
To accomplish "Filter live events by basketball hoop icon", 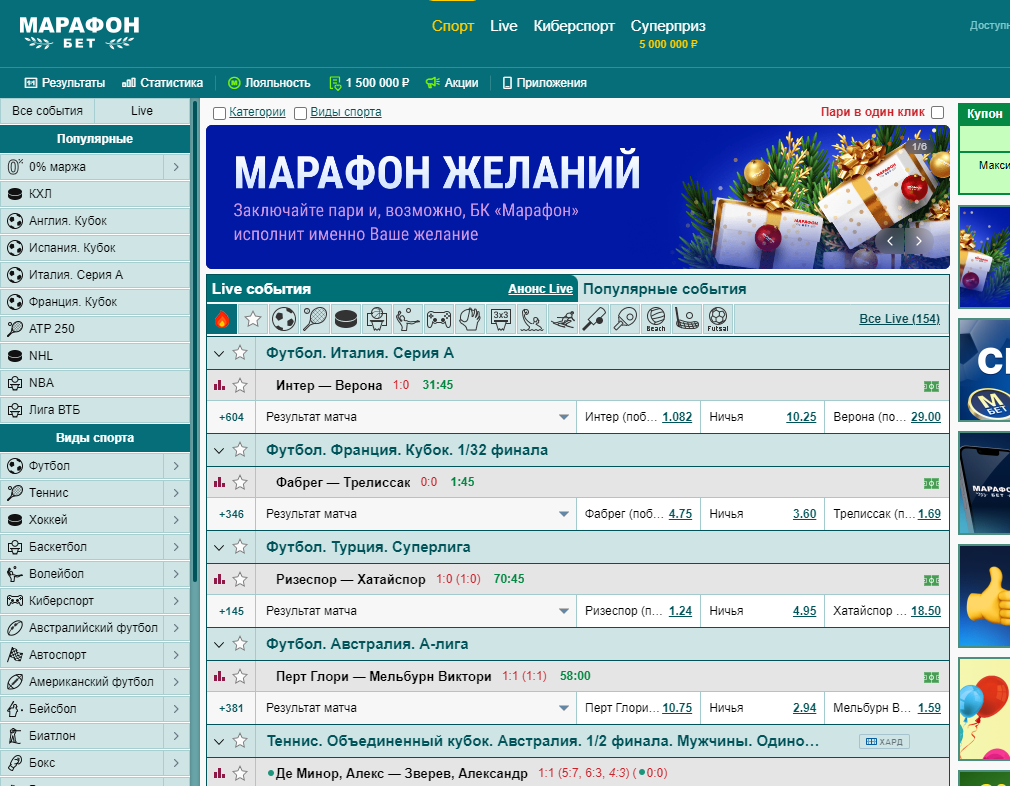I will [x=377, y=319].
